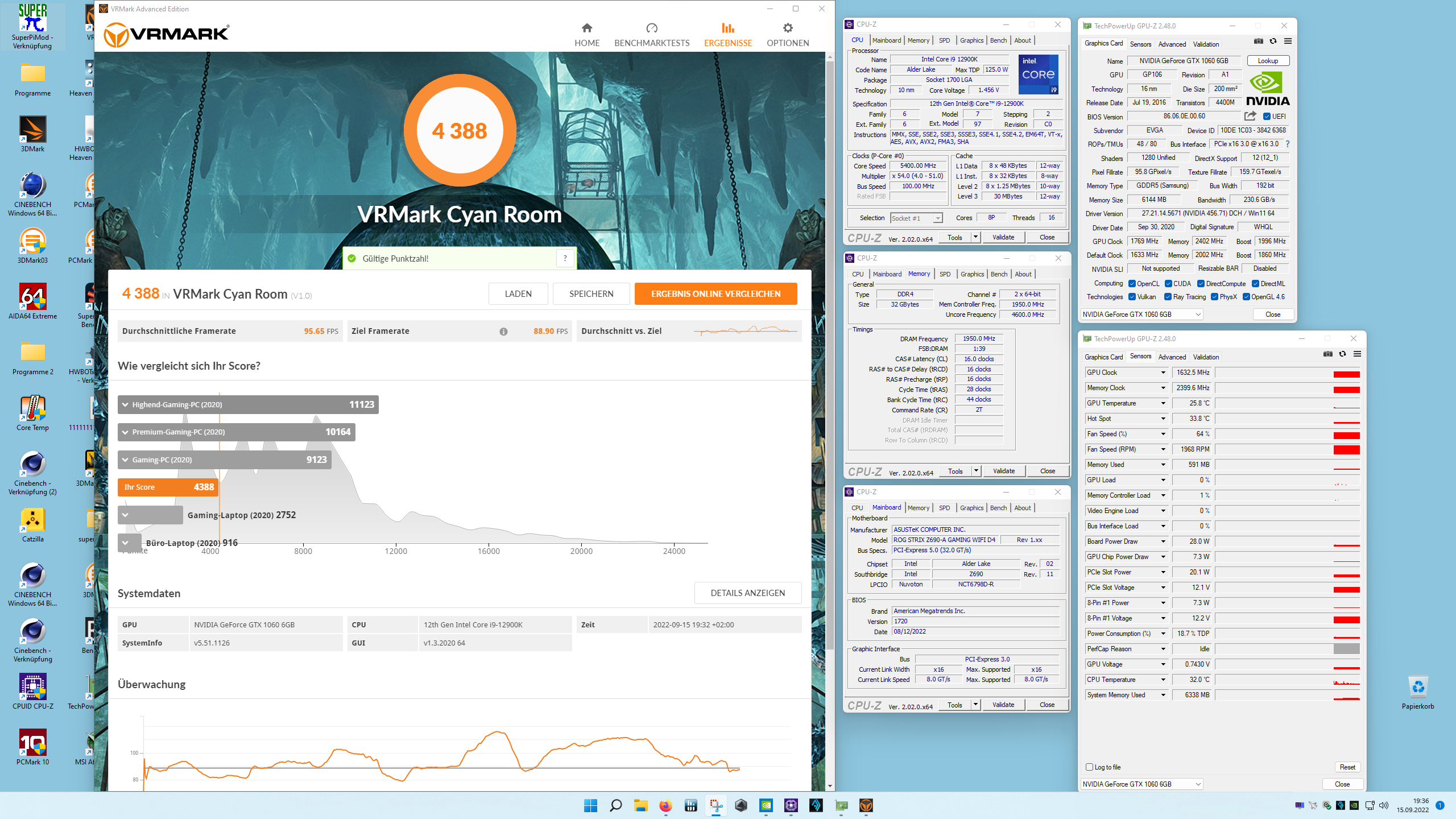Toggle Vulkan checkbox in GPU-Z
Viewport: 1456px width, 819px height.
(1132, 297)
